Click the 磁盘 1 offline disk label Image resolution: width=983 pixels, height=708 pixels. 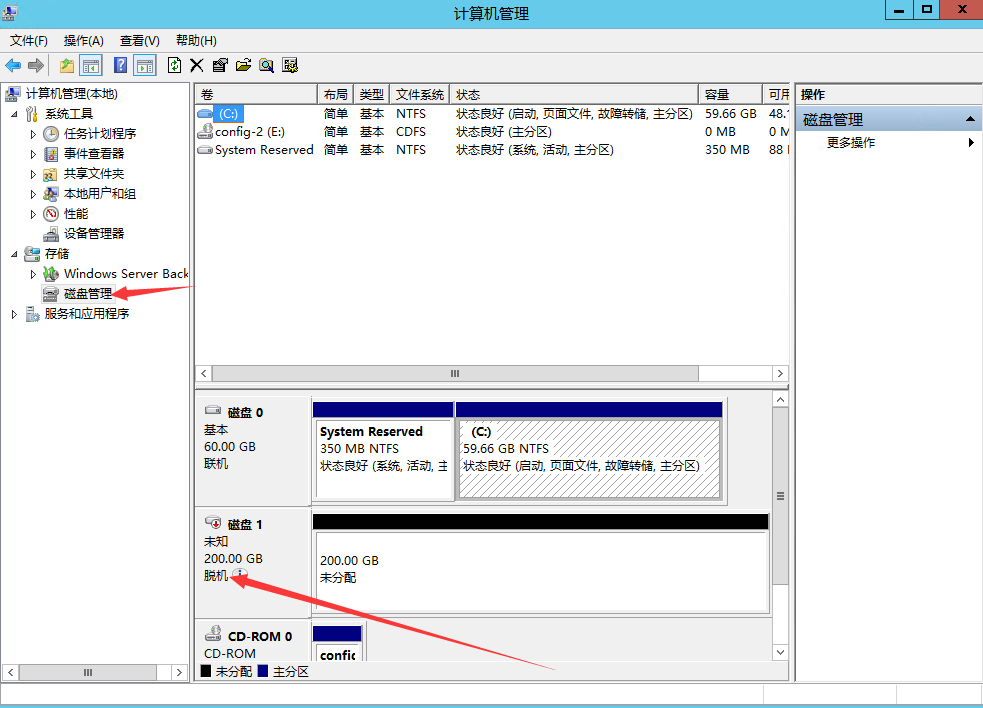244,525
